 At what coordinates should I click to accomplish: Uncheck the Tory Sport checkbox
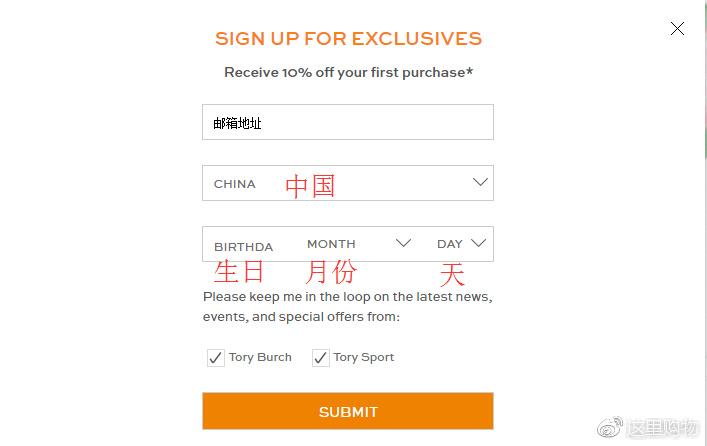(321, 358)
